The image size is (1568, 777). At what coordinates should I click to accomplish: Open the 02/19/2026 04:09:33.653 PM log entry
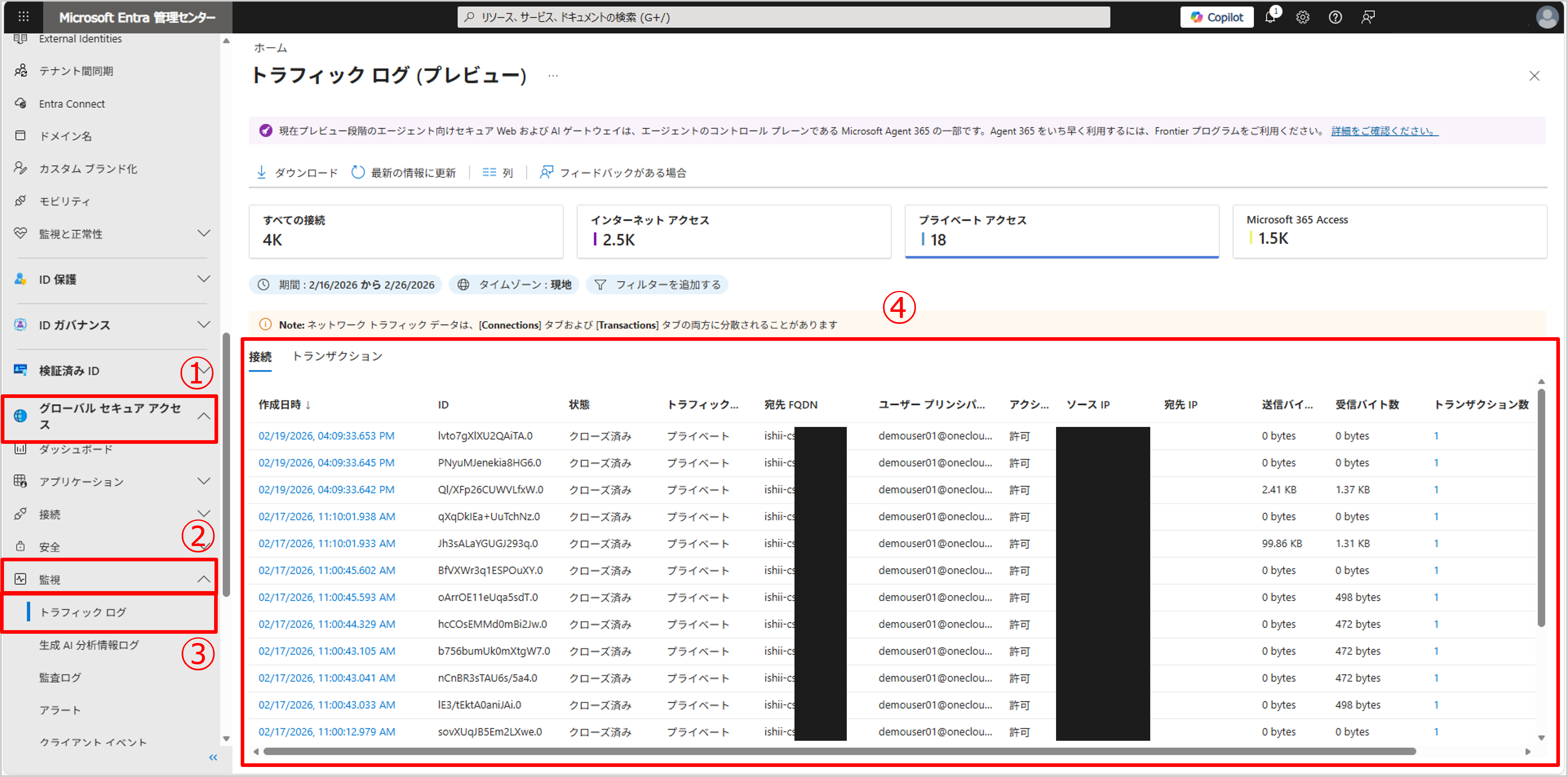(326, 436)
